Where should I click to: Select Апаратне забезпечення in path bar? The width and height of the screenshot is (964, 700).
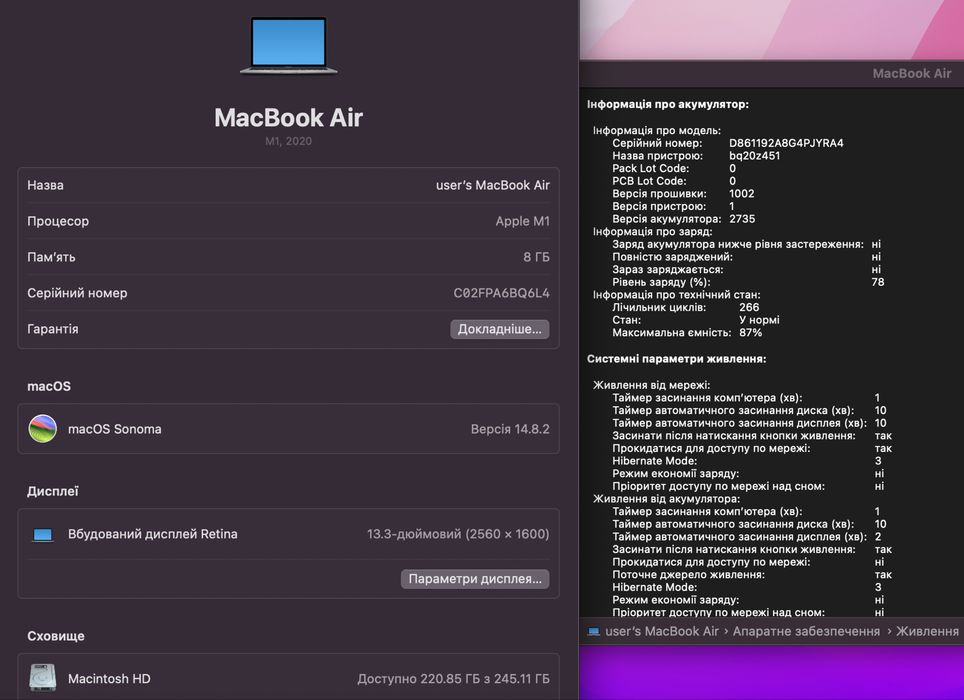pos(806,631)
